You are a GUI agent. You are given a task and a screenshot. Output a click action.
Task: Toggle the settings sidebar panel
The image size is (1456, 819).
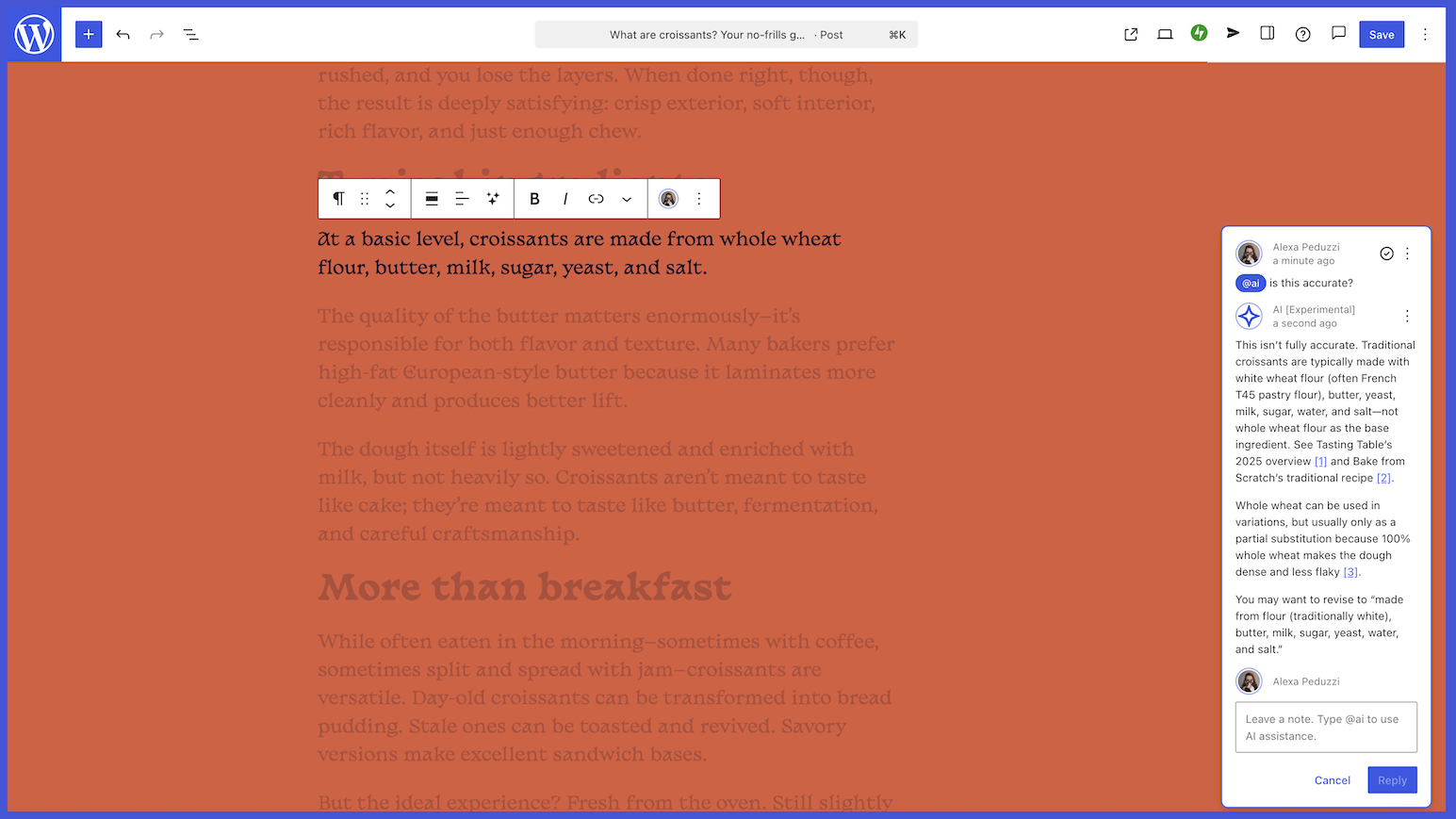pos(1268,34)
